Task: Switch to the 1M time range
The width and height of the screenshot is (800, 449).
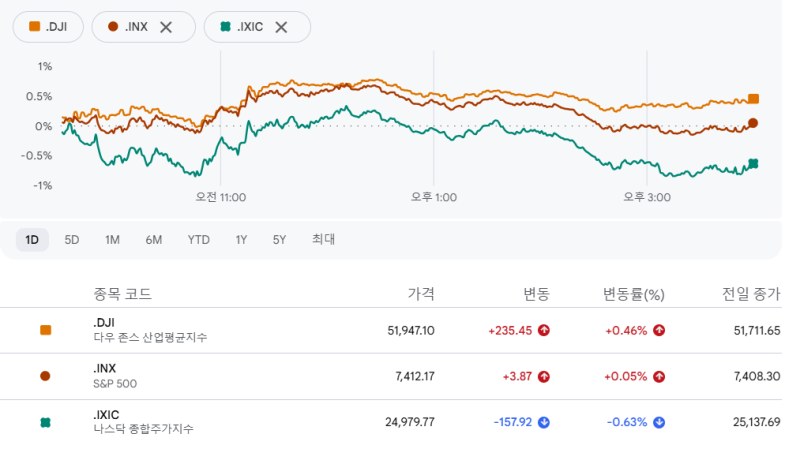Action: pyautogui.click(x=112, y=240)
